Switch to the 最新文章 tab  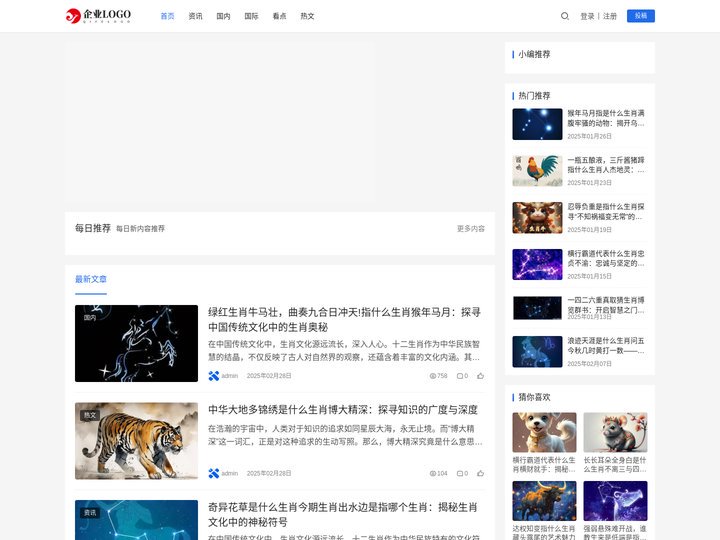pyautogui.click(x=91, y=279)
